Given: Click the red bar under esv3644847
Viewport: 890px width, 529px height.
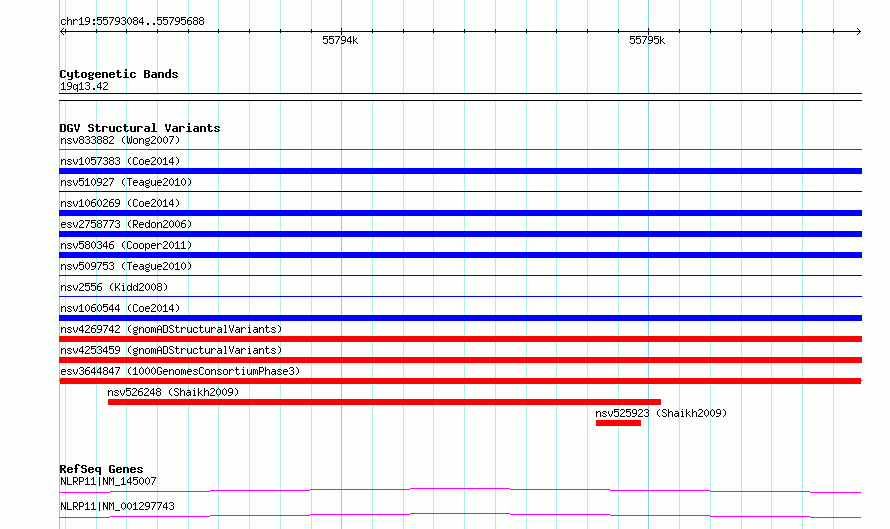Looking at the screenshot, I should (x=460, y=381).
